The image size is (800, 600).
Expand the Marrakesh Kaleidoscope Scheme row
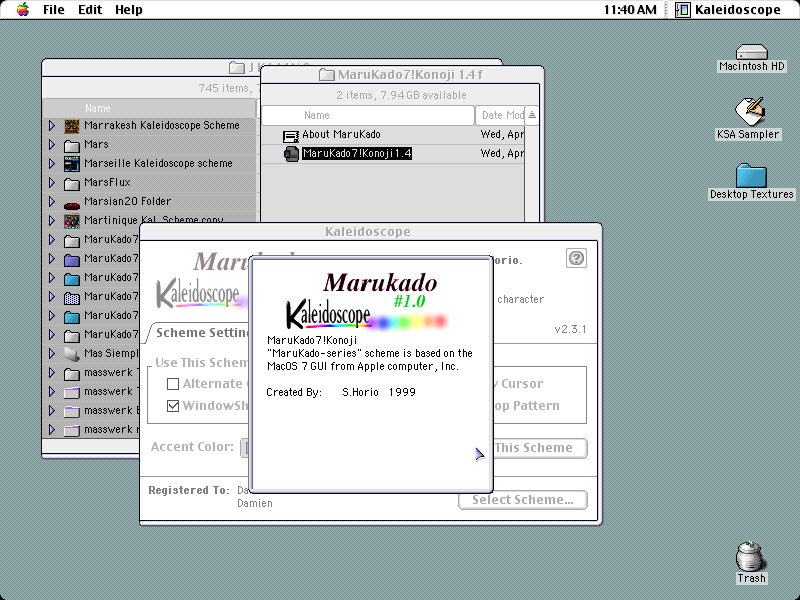pyautogui.click(x=52, y=126)
